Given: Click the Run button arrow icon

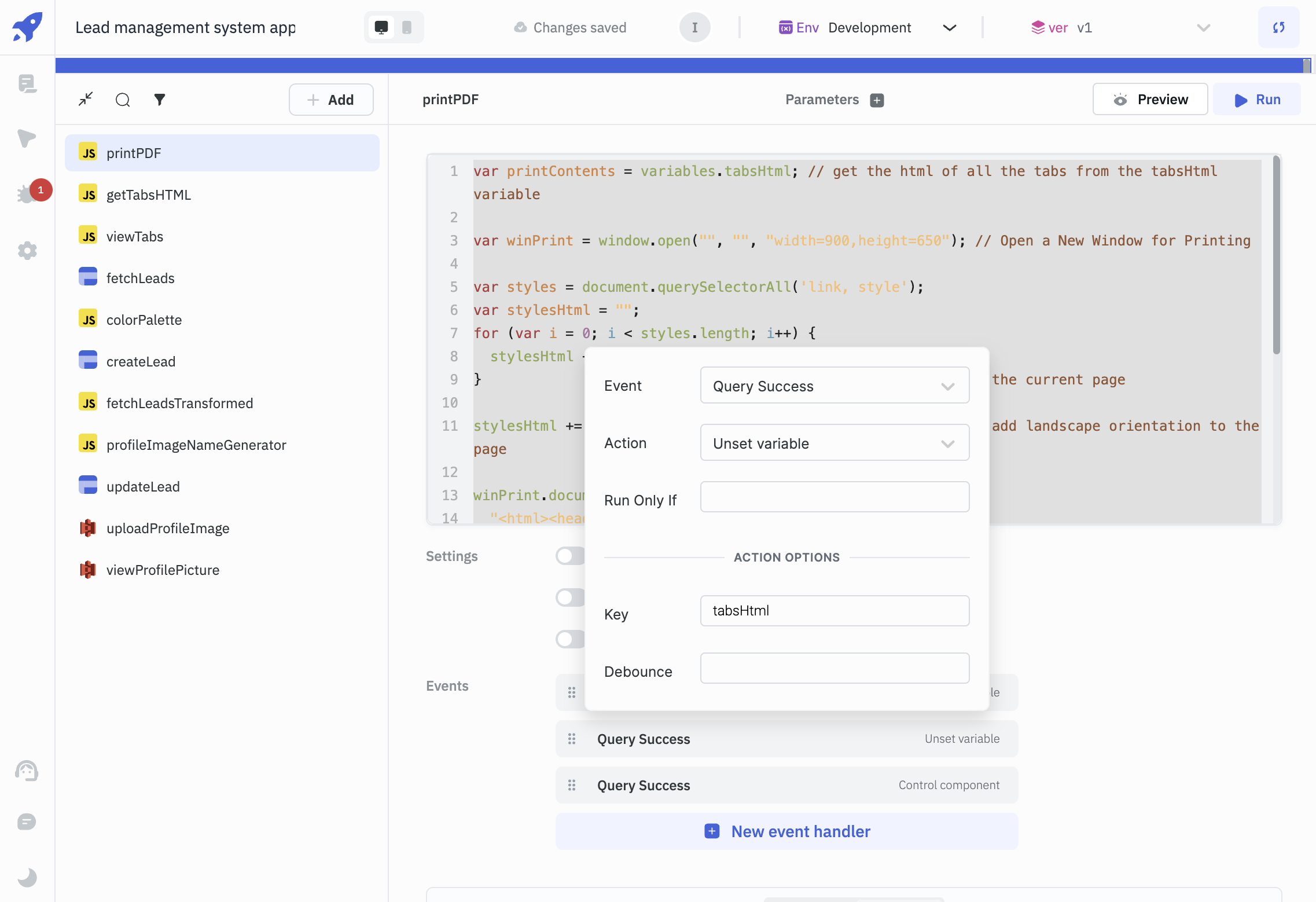Looking at the screenshot, I should (1240, 99).
